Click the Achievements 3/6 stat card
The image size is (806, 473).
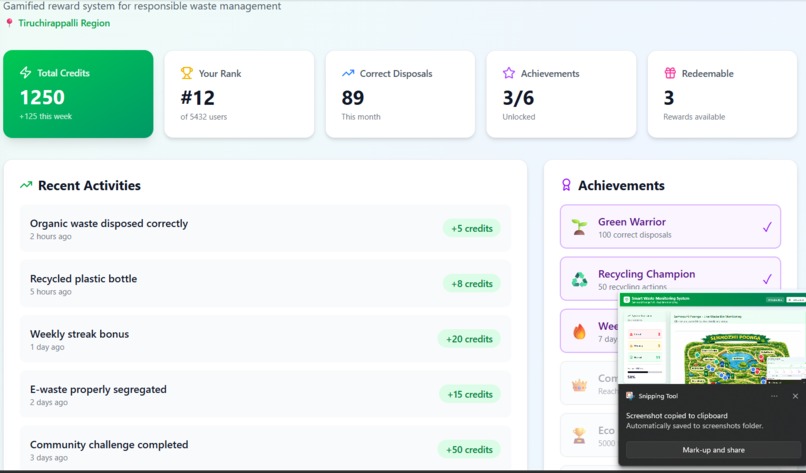coord(561,94)
